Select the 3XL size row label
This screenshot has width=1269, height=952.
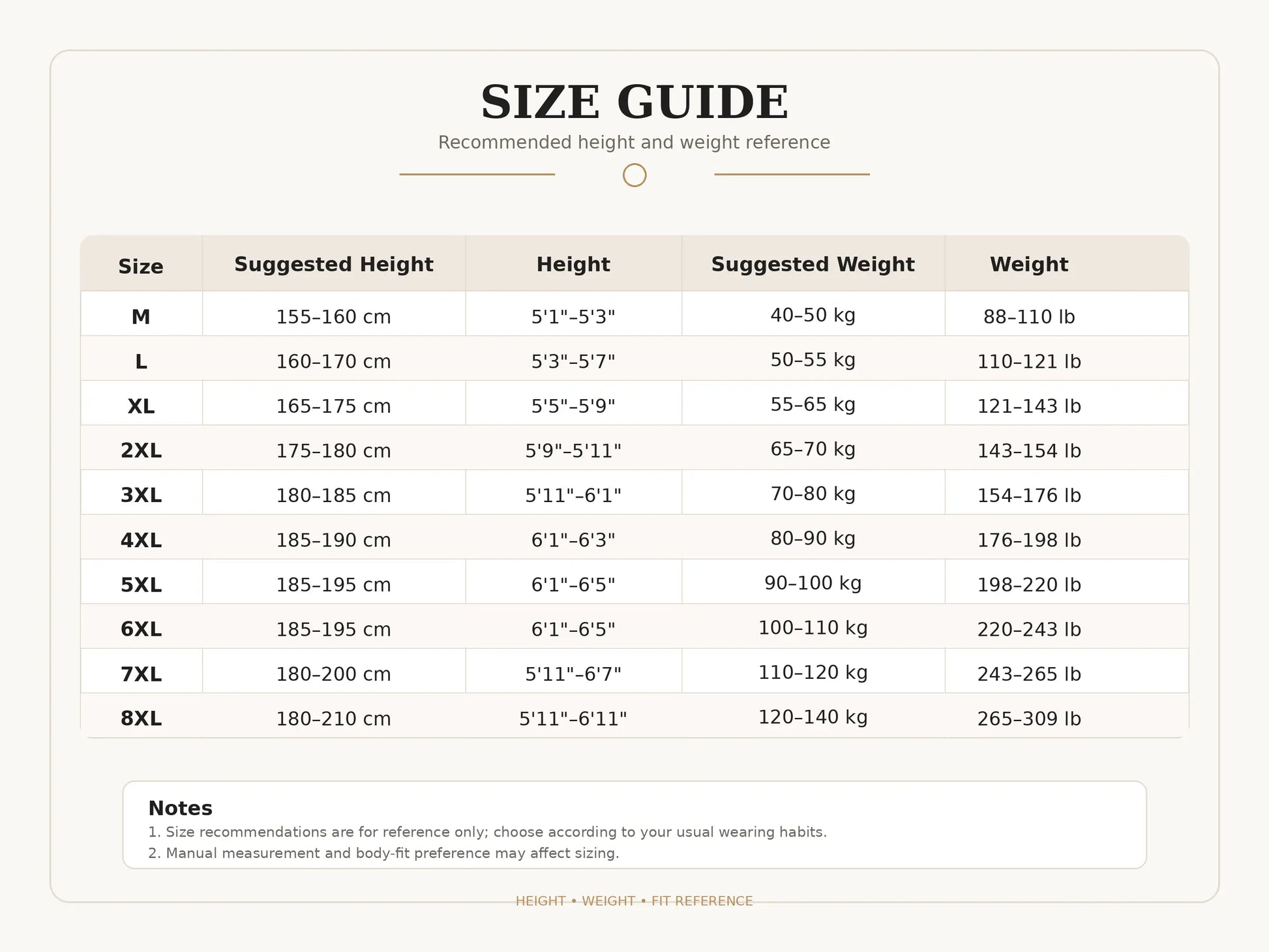[141, 496]
